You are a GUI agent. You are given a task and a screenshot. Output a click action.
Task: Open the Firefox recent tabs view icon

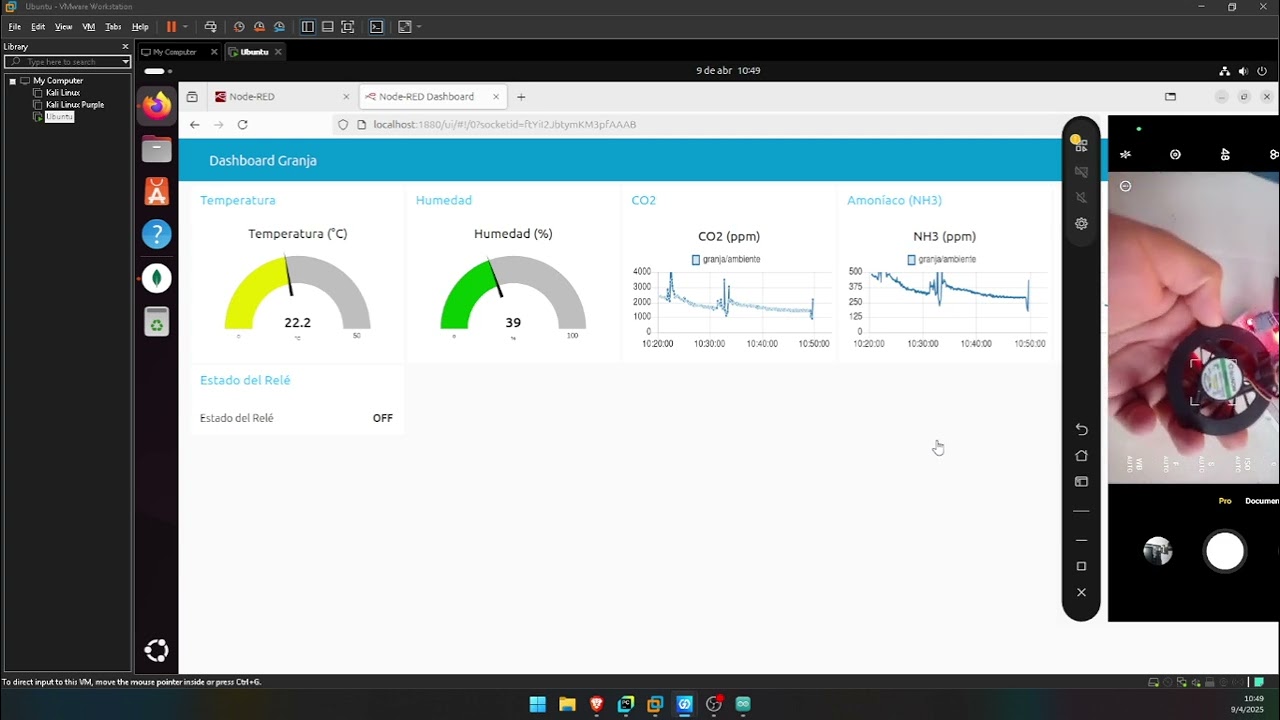pyautogui.click(x=192, y=97)
